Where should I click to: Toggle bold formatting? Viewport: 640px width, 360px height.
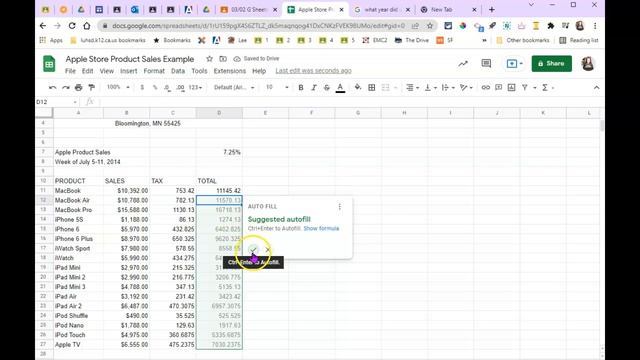(301, 87)
